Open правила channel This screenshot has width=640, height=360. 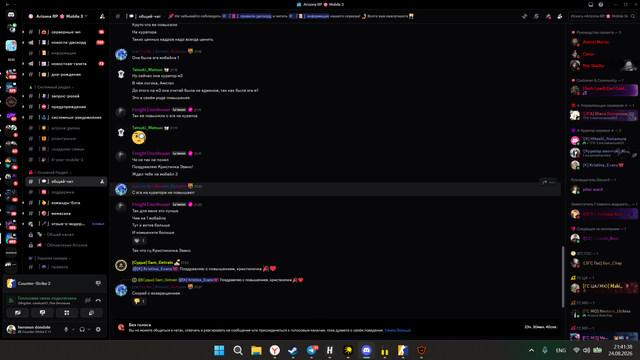66,267
